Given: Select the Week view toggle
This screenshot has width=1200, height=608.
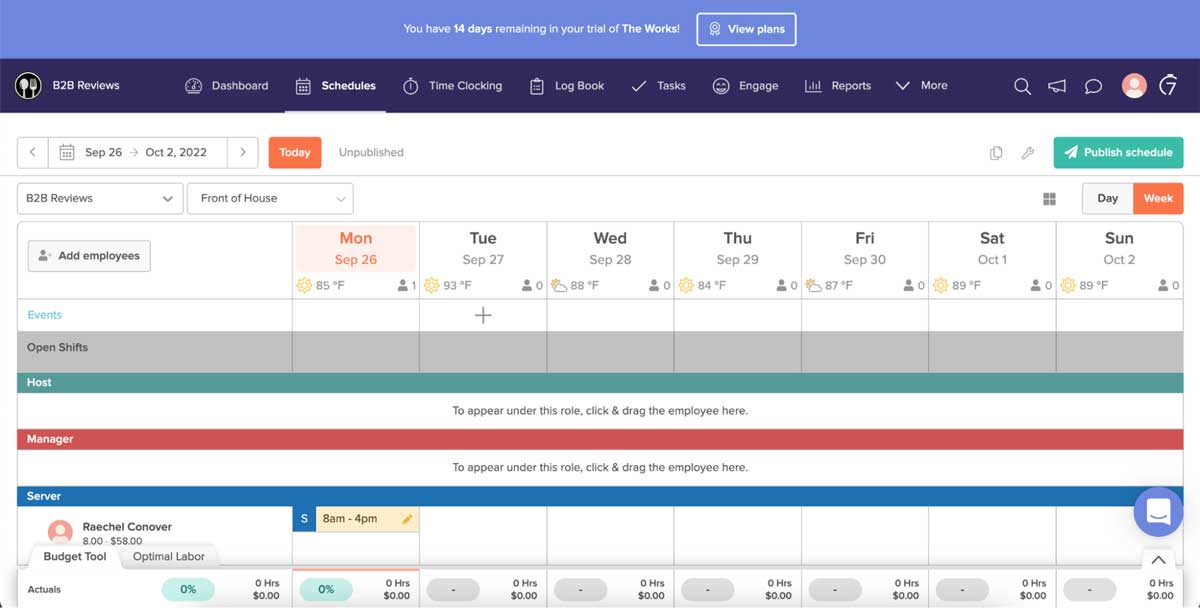Looking at the screenshot, I should pos(1158,198).
